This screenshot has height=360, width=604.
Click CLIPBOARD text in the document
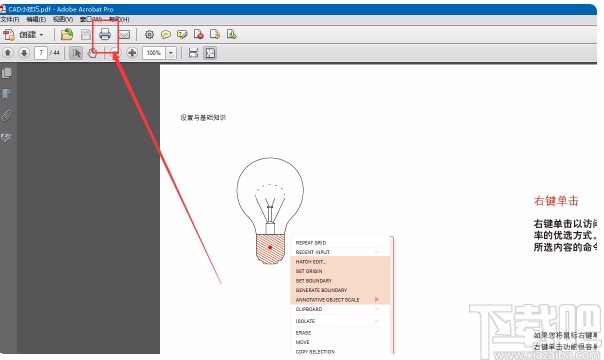pos(309,309)
